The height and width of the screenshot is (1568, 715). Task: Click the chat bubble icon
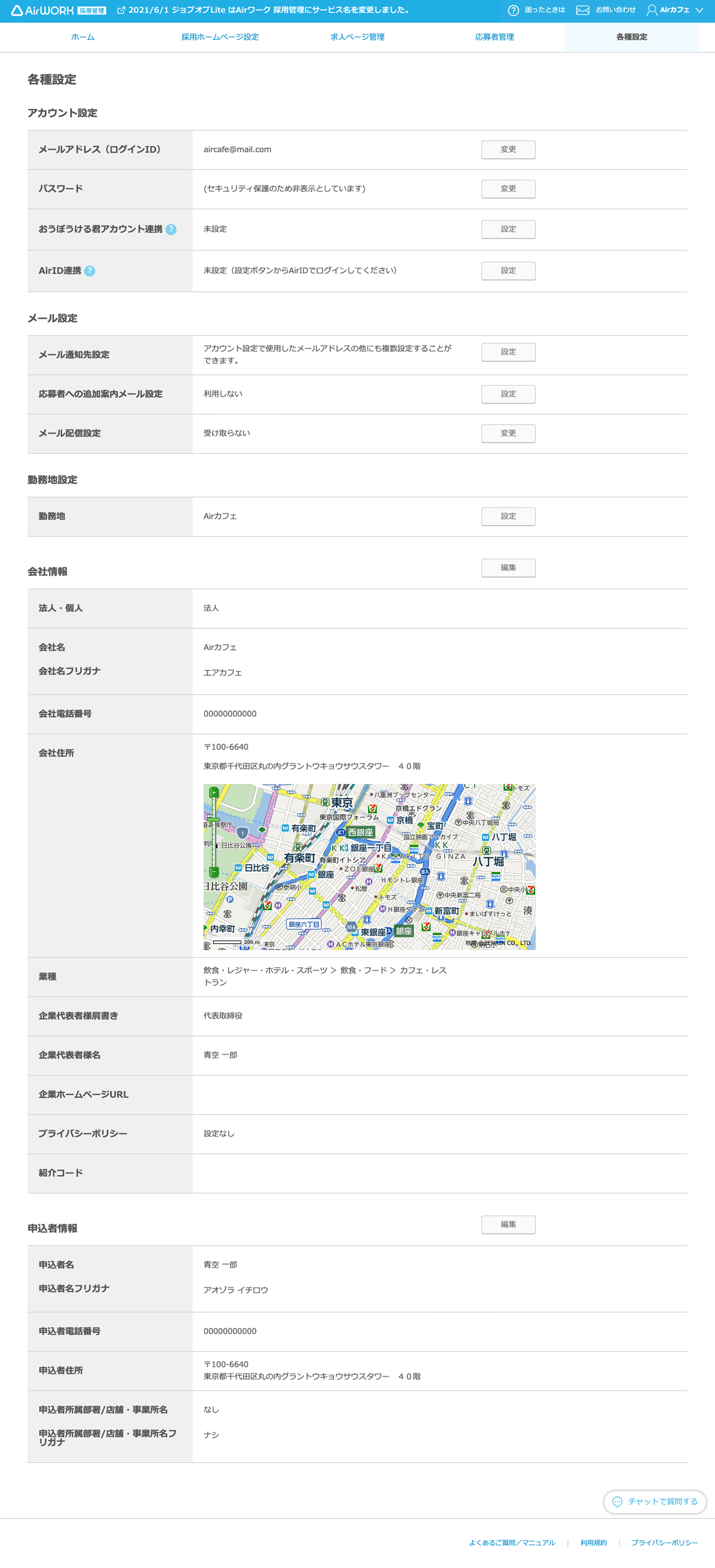(x=617, y=1502)
